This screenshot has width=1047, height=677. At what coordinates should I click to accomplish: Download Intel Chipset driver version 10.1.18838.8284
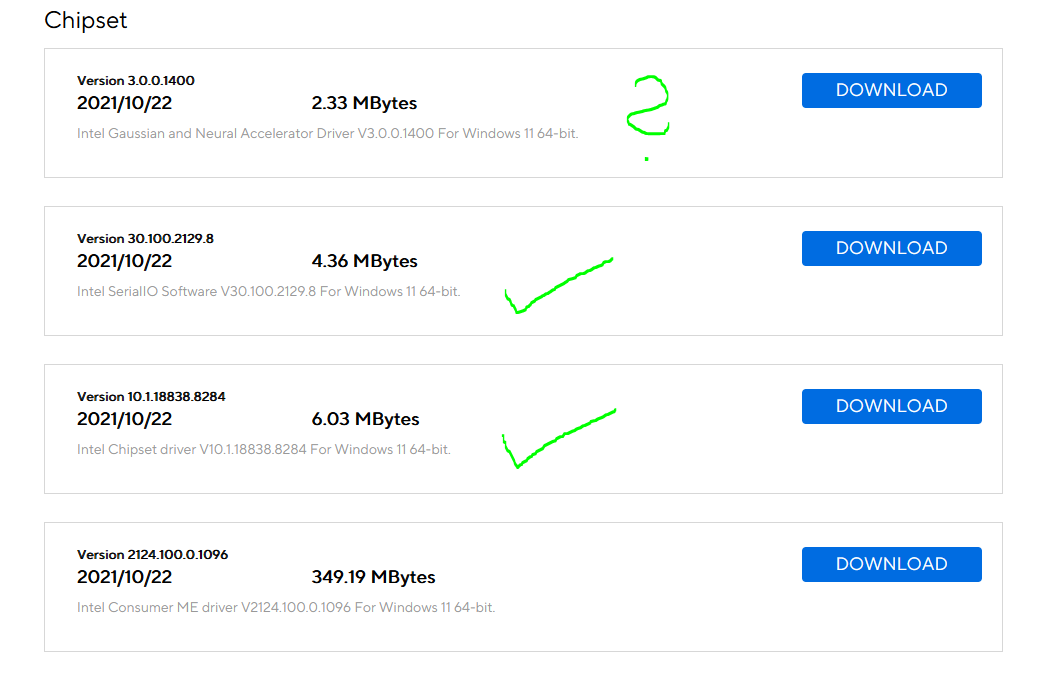[891, 406]
